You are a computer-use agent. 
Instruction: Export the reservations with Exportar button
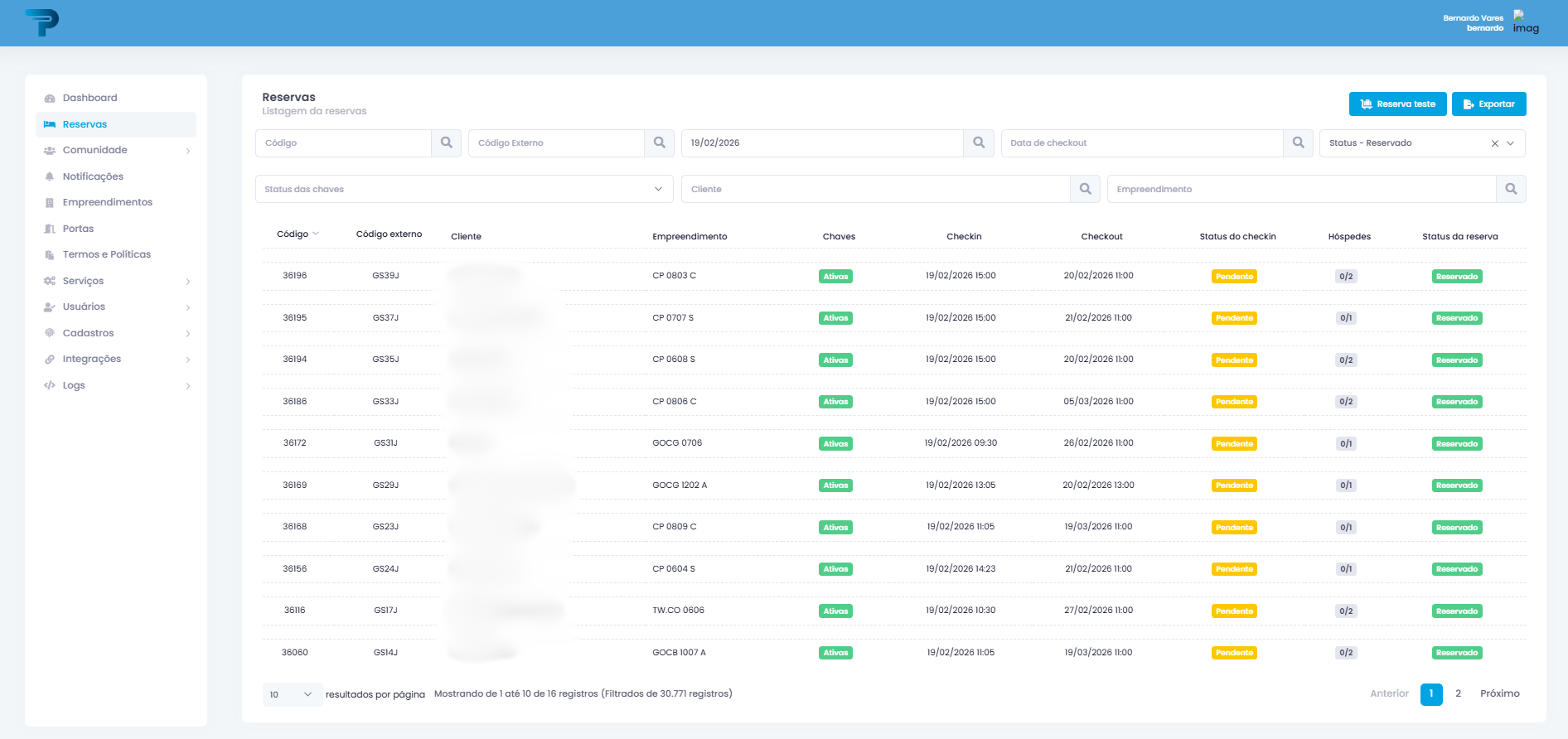click(x=1489, y=104)
